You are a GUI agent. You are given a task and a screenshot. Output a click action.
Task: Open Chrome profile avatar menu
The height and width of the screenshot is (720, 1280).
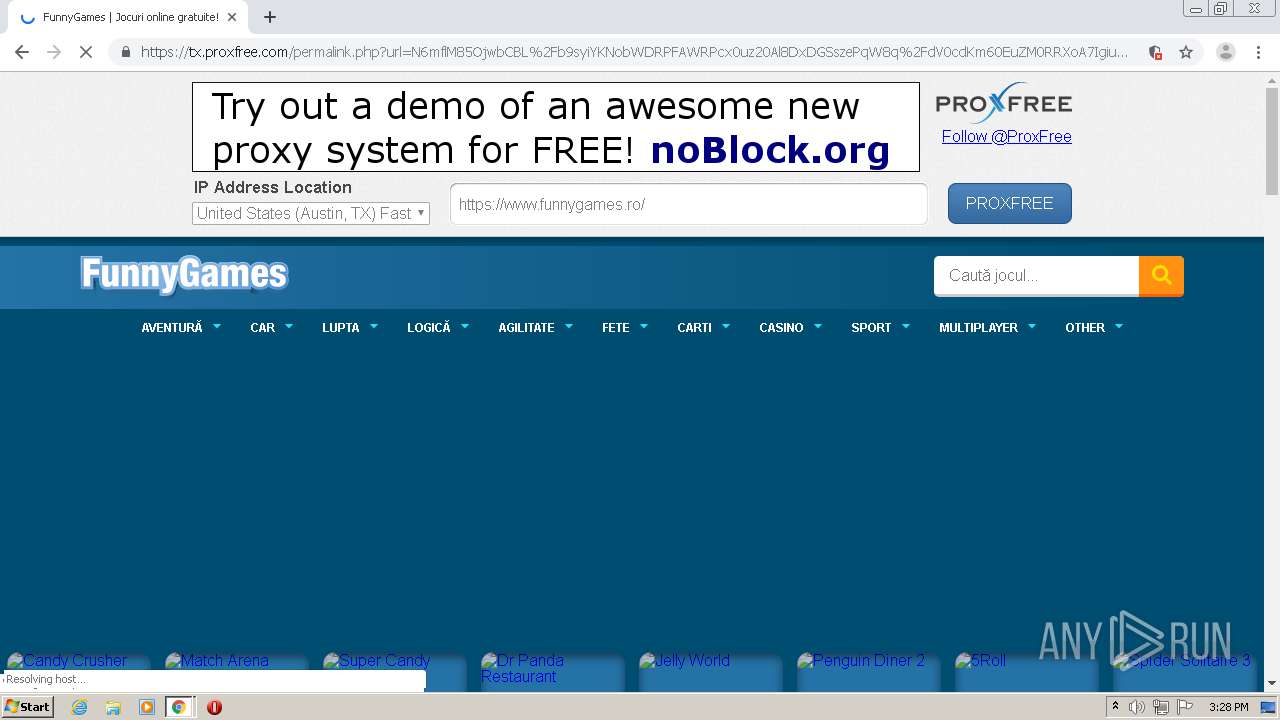1226,52
